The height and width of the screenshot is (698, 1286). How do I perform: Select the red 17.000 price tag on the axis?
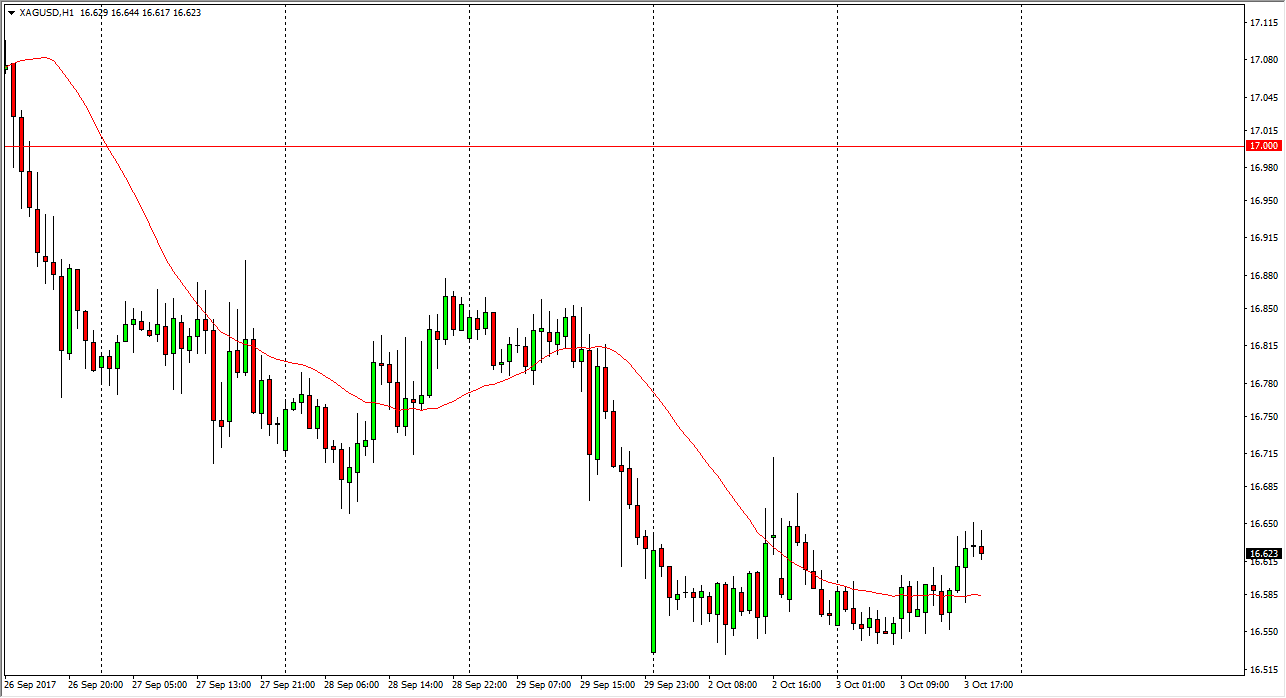pos(1263,146)
